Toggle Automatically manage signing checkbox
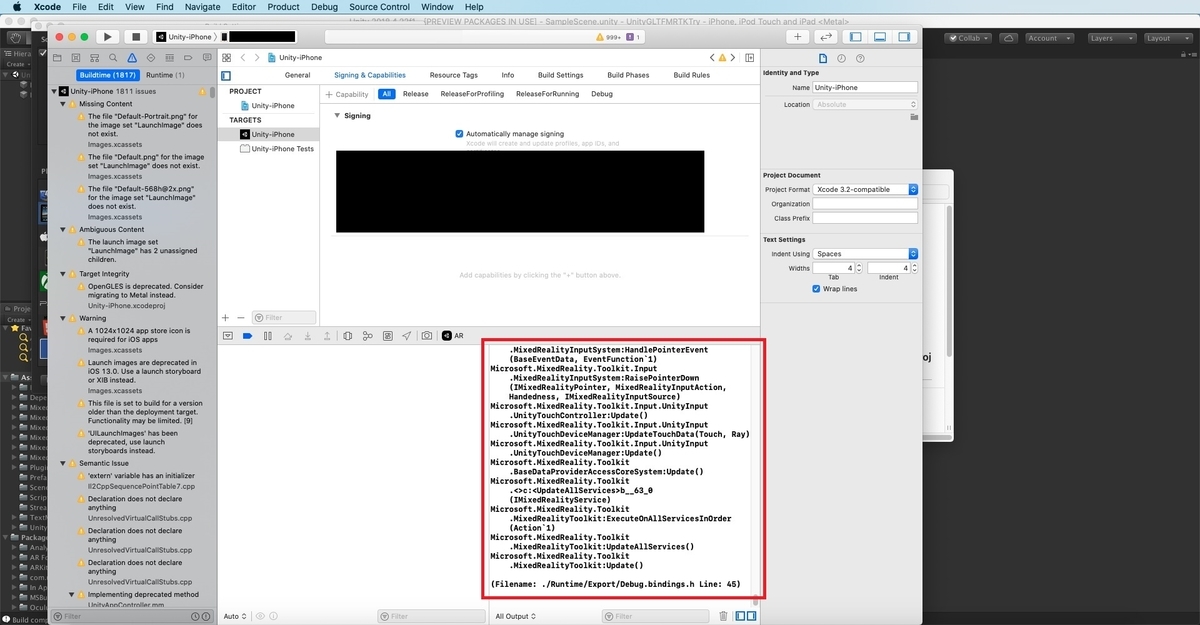The height and width of the screenshot is (625, 1200). (459, 134)
